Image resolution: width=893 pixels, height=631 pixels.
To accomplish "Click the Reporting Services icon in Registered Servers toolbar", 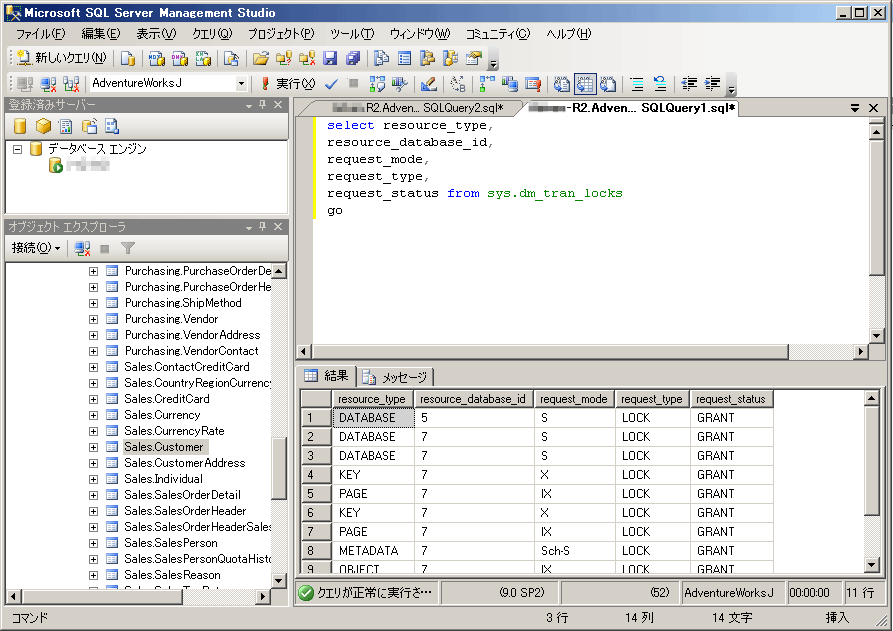I will (x=66, y=126).
